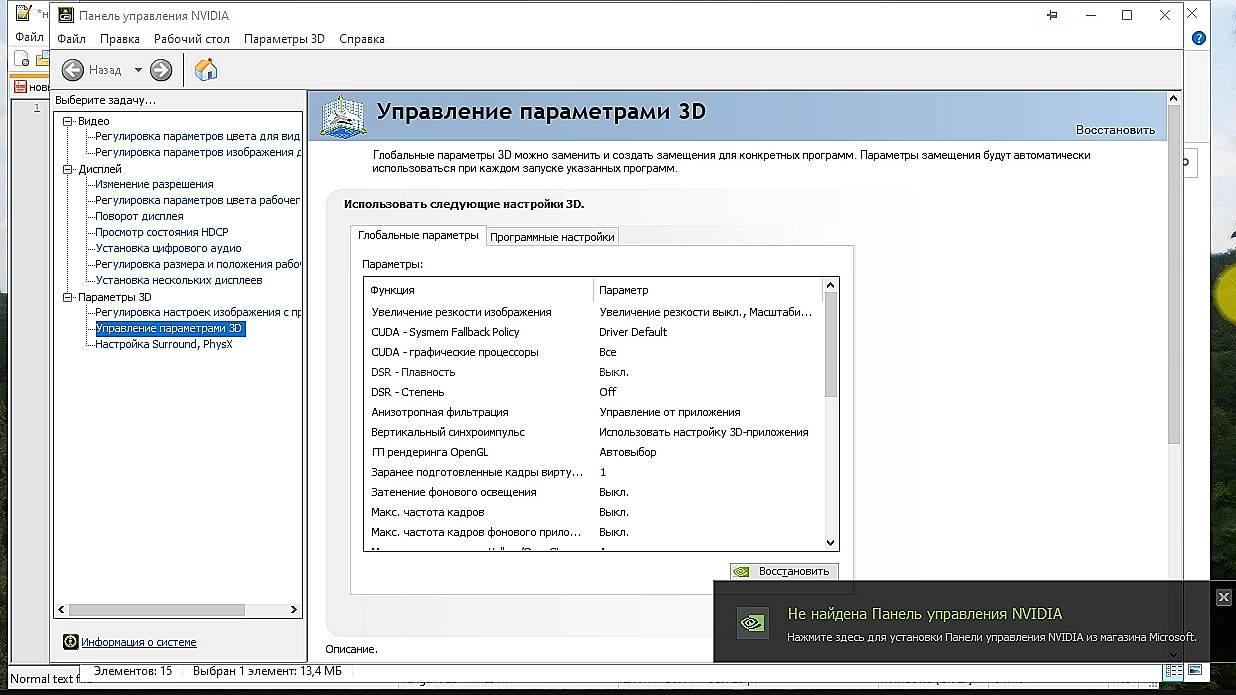Image resolution: width=1236 pixels, height=695 pixels.
Task: Click the notification text Не найдена Панель управления NVIDIA
Action: 925,614
